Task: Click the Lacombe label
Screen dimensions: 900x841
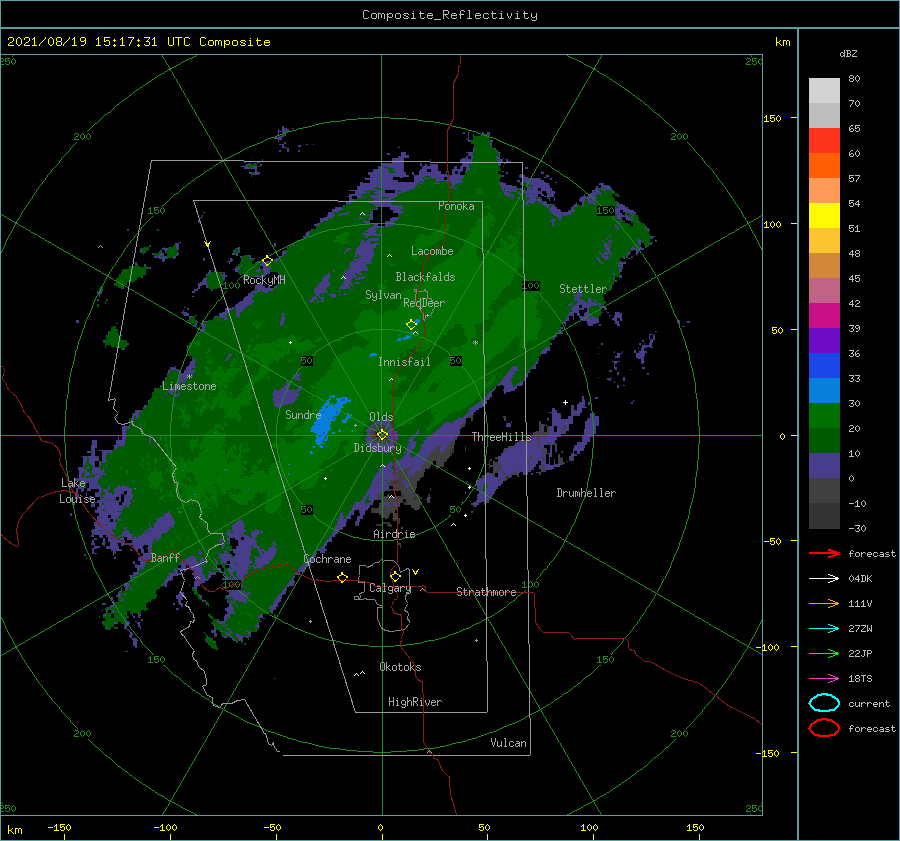Action: 432,251
